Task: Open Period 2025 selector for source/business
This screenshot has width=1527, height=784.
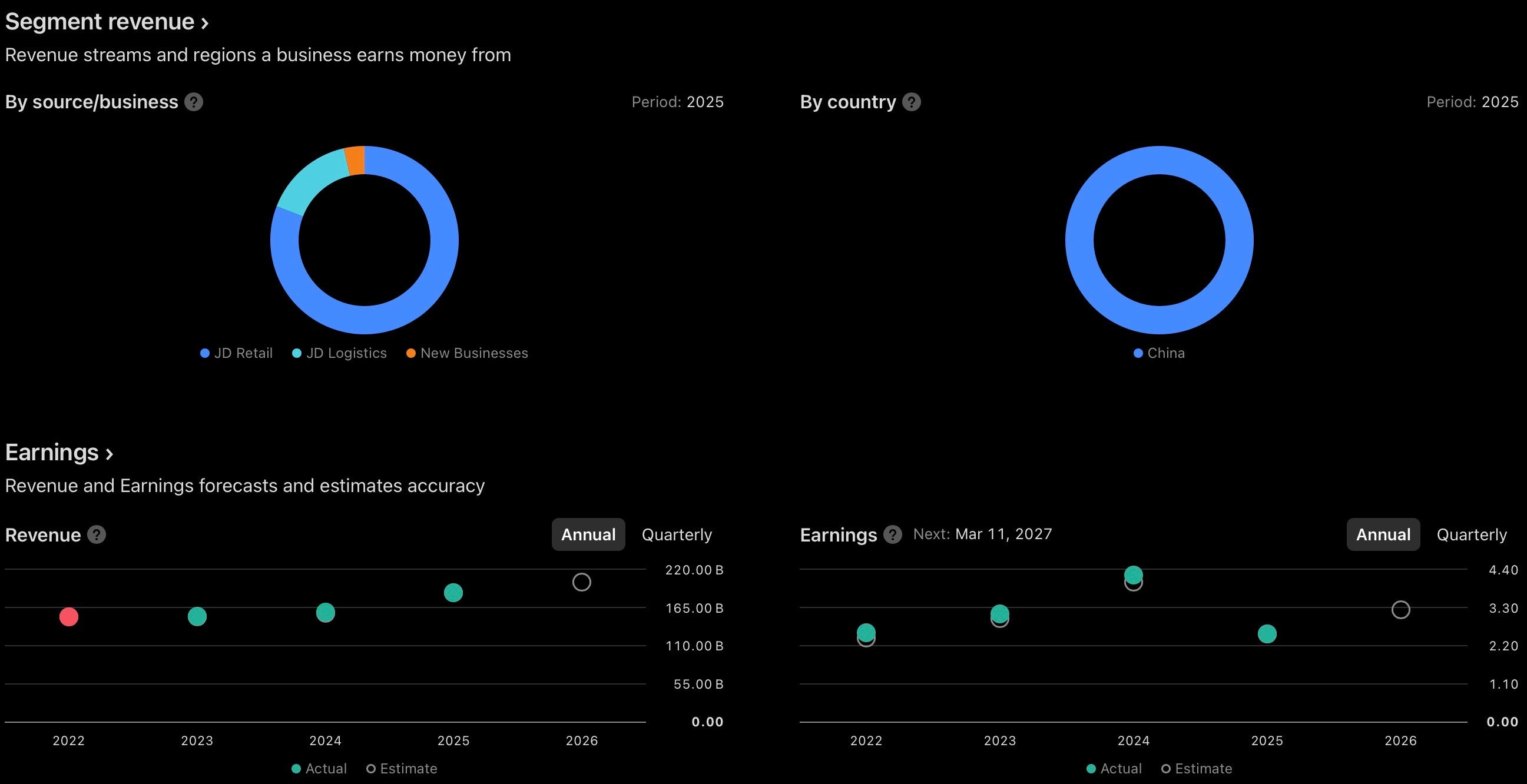Action: point(678,102)
